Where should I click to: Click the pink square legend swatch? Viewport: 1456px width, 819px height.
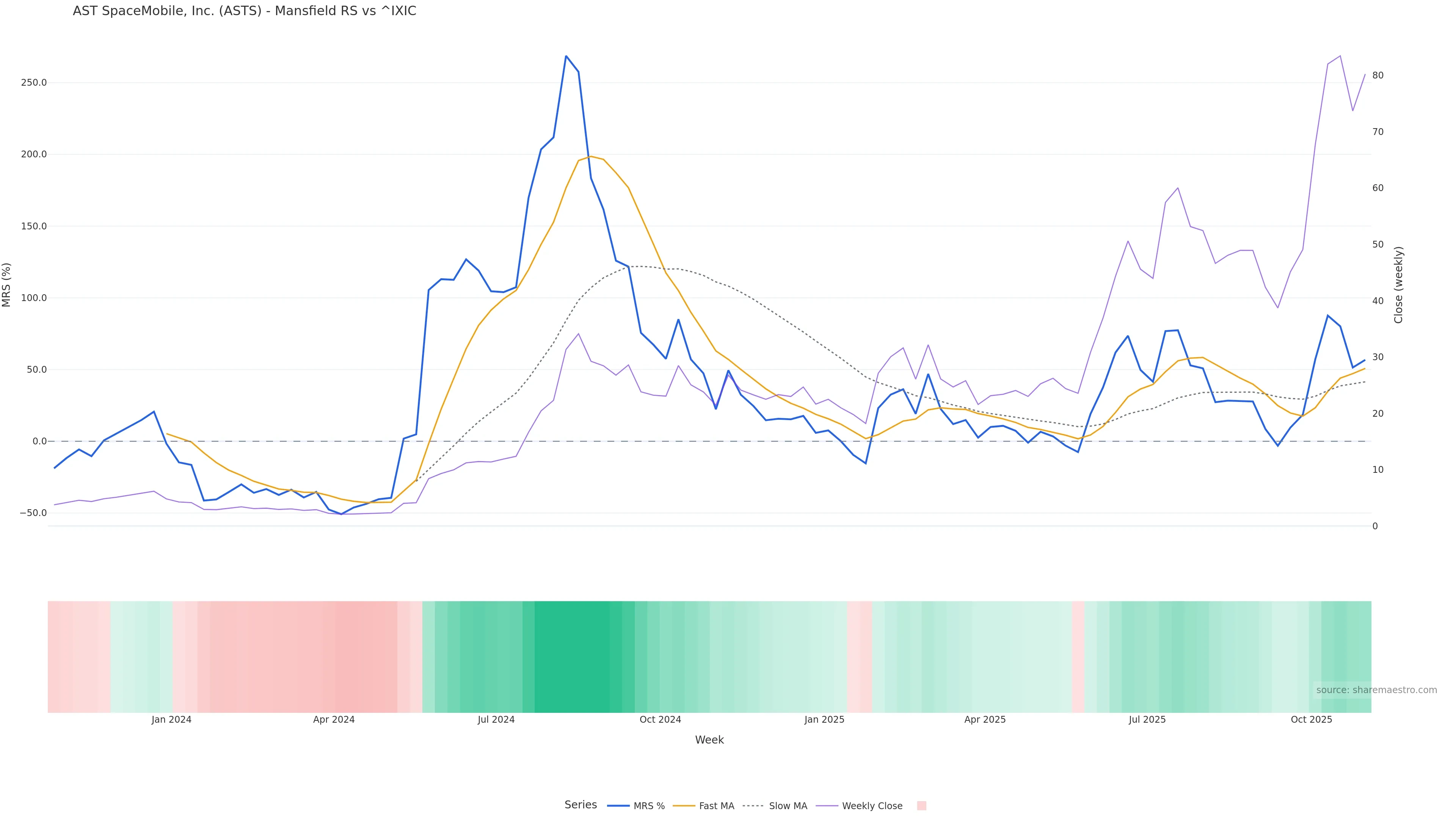[921, 806]
